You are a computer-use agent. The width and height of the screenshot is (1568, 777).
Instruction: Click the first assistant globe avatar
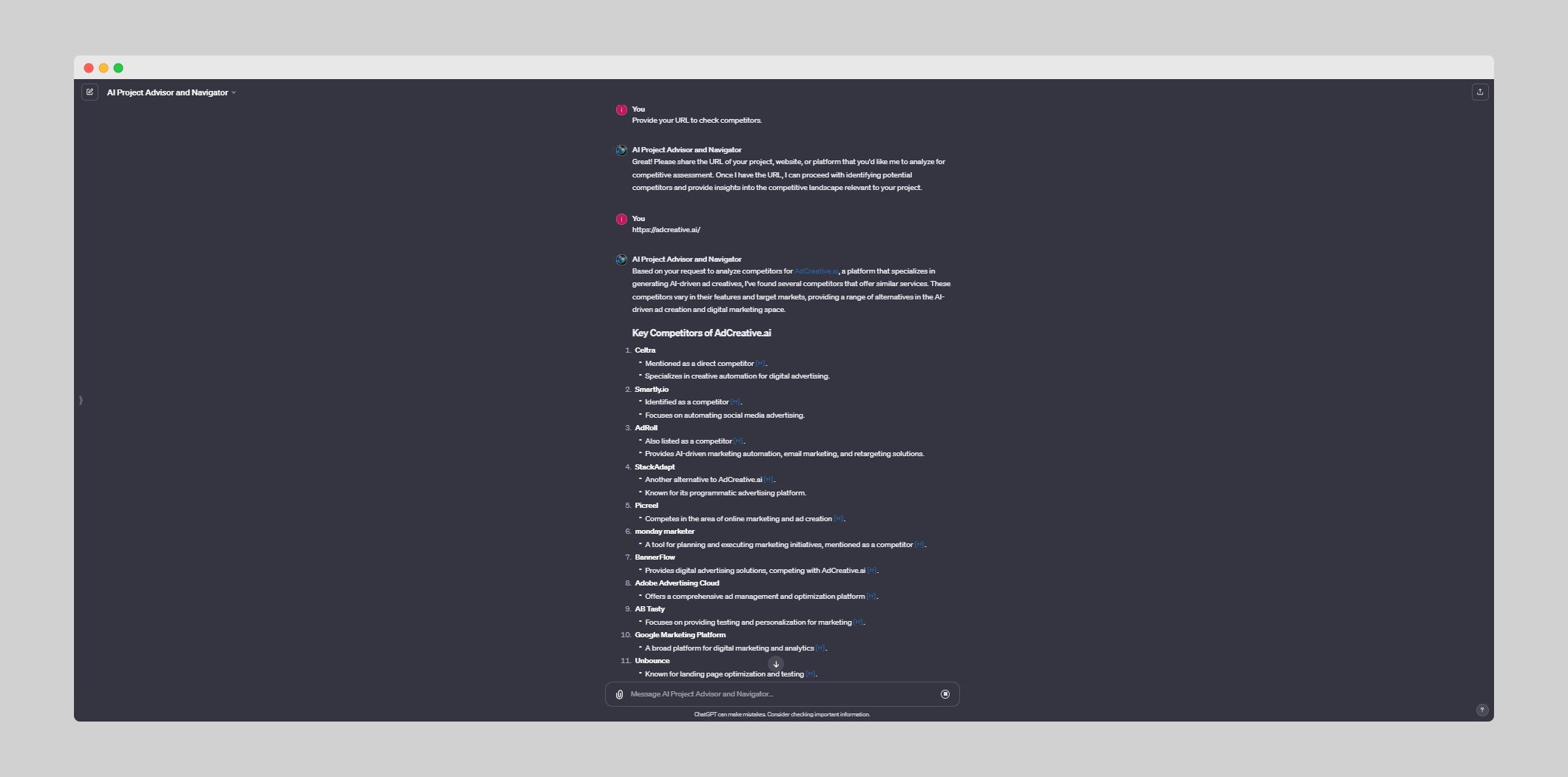(621, 150)
